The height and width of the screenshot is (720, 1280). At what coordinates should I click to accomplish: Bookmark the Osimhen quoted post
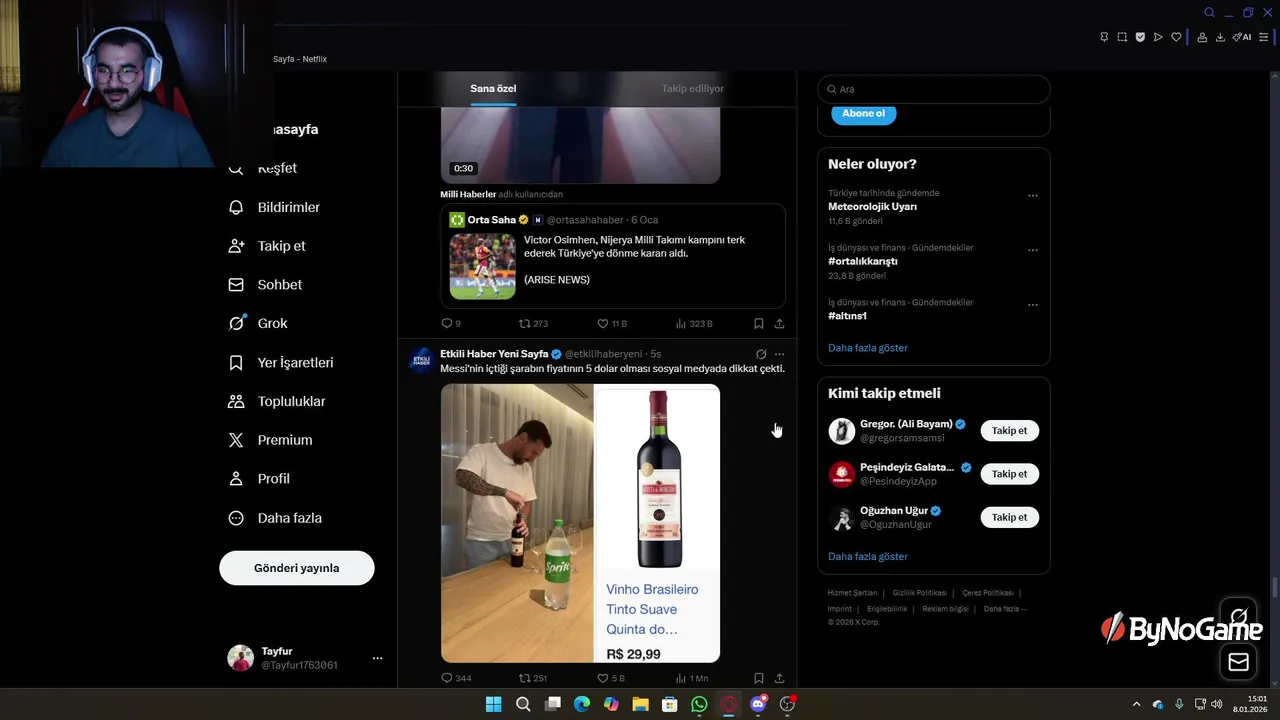[759, 324]
